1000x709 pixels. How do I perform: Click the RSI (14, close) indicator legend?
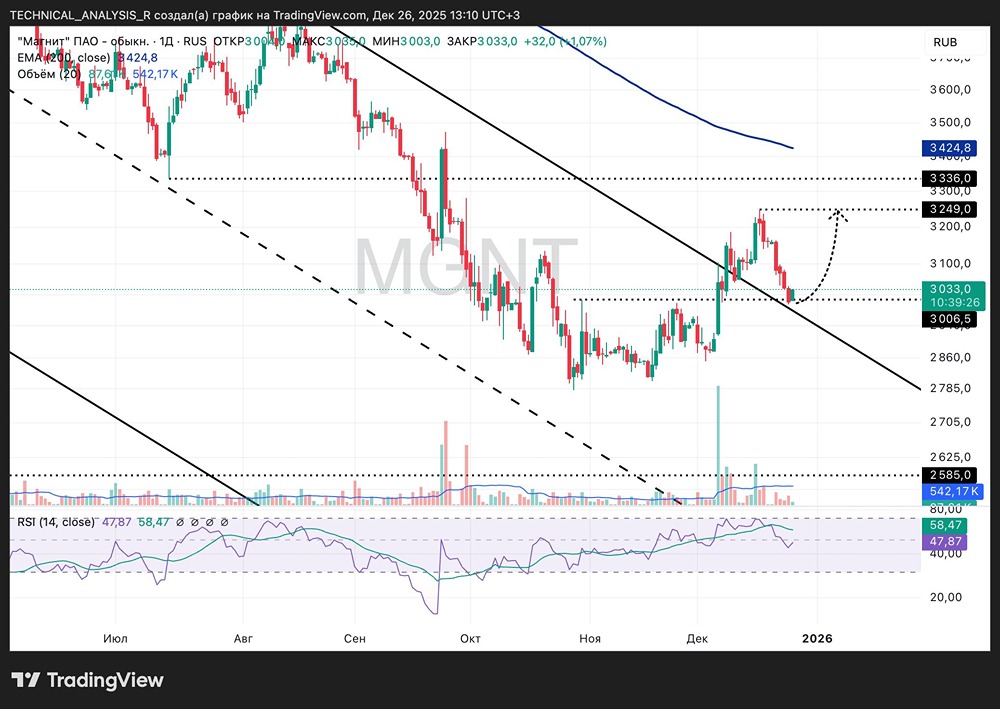(55, 522)
